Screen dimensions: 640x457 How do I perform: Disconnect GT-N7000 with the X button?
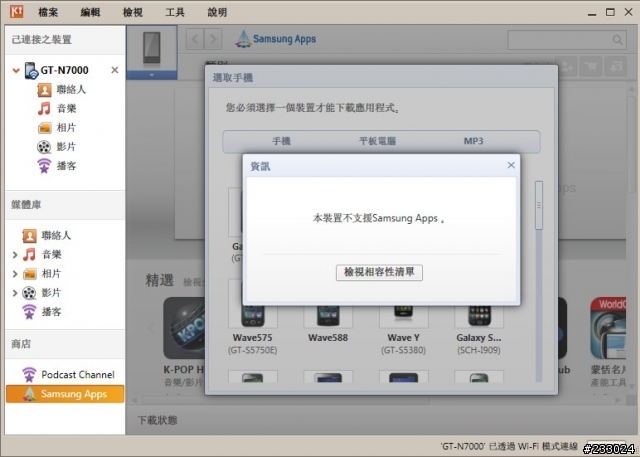coord(115,70)
